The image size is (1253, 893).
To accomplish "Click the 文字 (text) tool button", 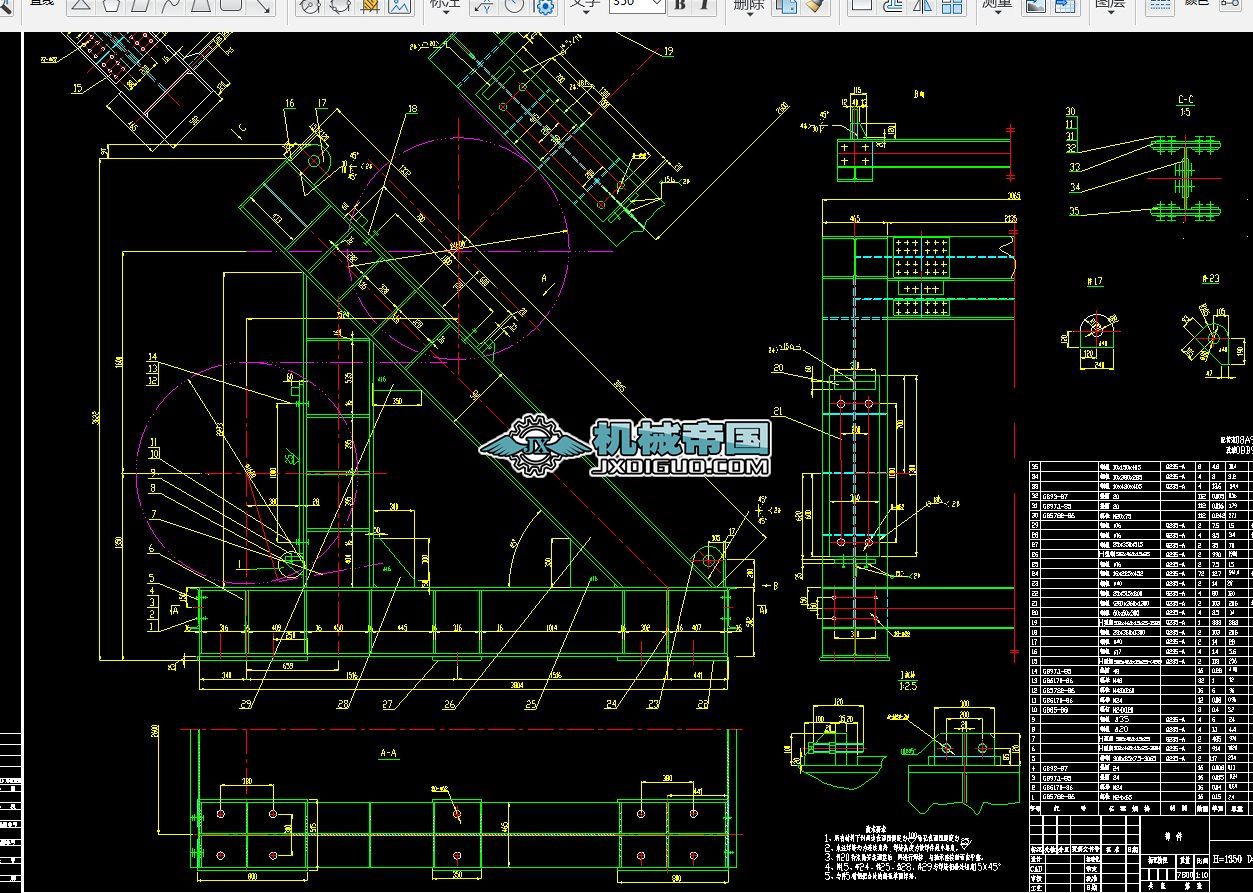I will (x=585, y=5).
